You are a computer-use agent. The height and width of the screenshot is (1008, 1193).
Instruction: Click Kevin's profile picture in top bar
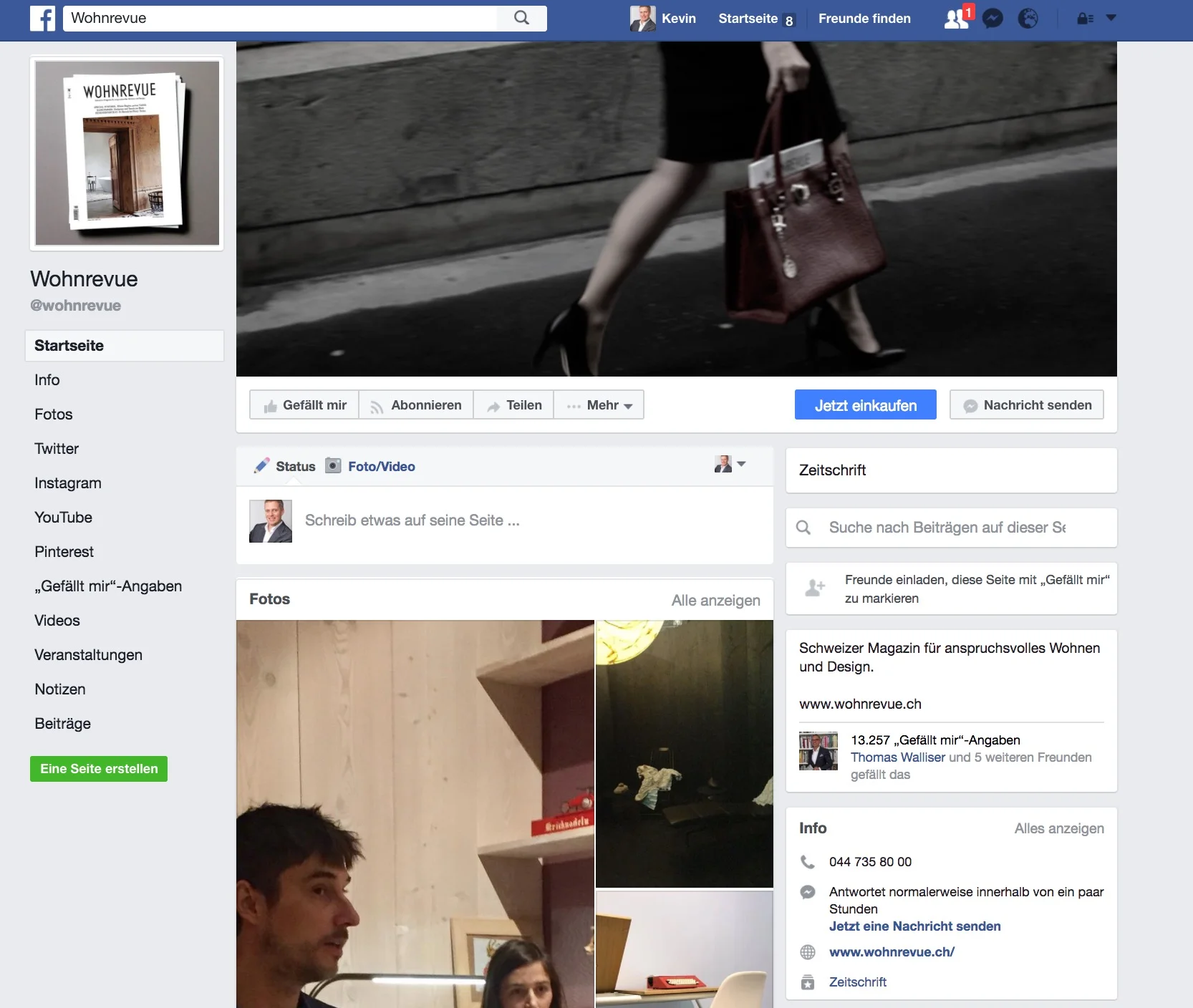[x=642, y=19]
